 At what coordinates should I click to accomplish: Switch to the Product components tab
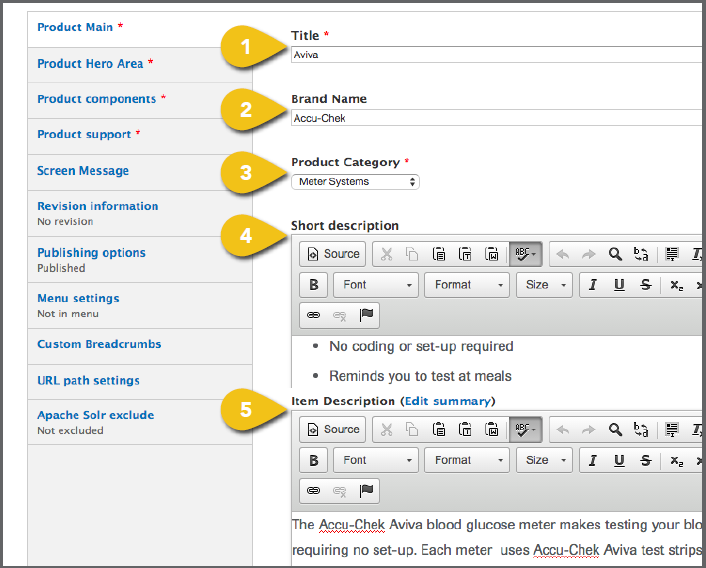point(140,100)
